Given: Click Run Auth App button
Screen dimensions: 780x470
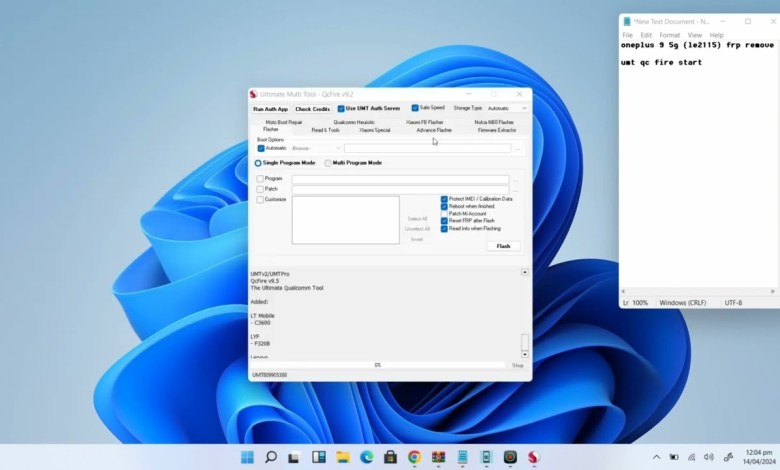Looking at the screenshot, I should click(x=270, y=109).
